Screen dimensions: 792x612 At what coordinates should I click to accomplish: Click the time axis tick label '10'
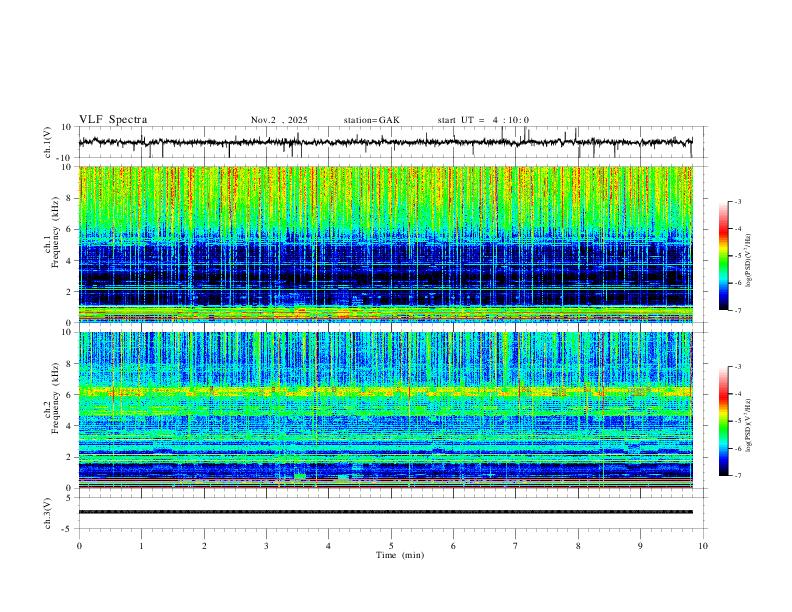(x=703, y=546)
